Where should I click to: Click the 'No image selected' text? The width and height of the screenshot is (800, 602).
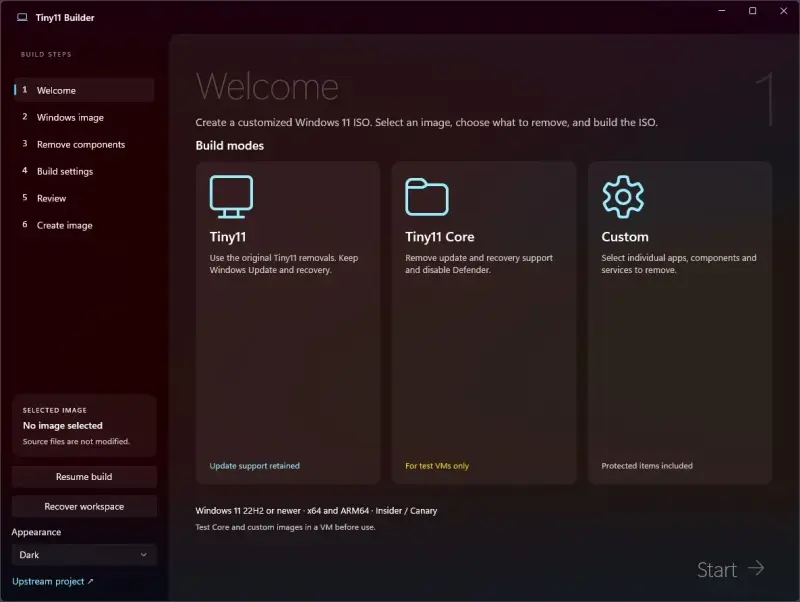point(63,425)
